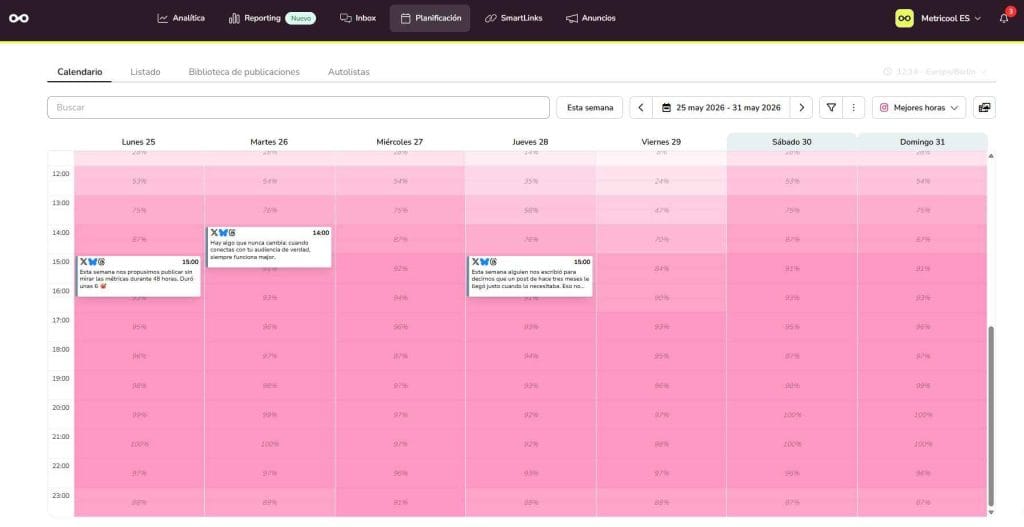
Task: Click the Threads icon on Jueves 15:00 post
Action: pyautogui.click(x=493, y=262)
